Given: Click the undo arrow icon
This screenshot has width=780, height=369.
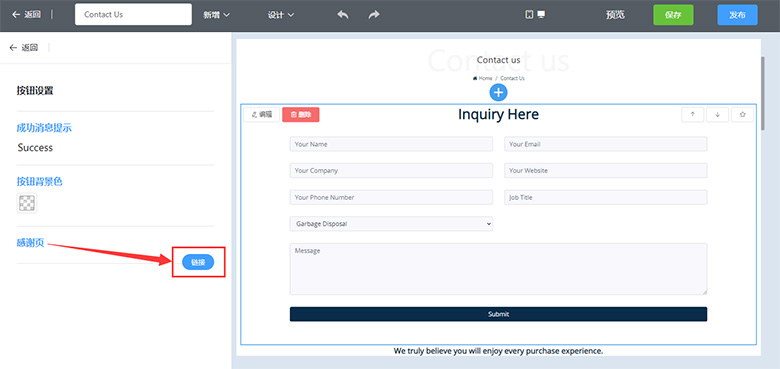Looking at the screenshot, I should point(343,14).
